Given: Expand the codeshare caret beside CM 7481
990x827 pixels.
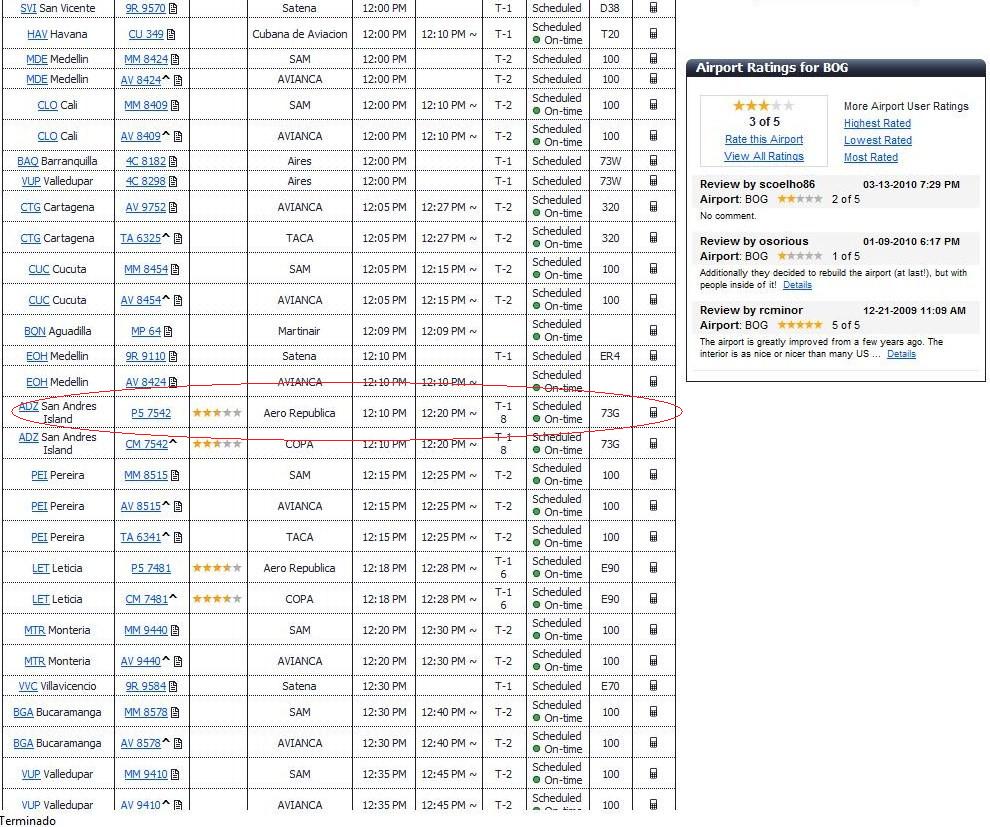Looking at the screenshot, I should (x=173, y=598).
